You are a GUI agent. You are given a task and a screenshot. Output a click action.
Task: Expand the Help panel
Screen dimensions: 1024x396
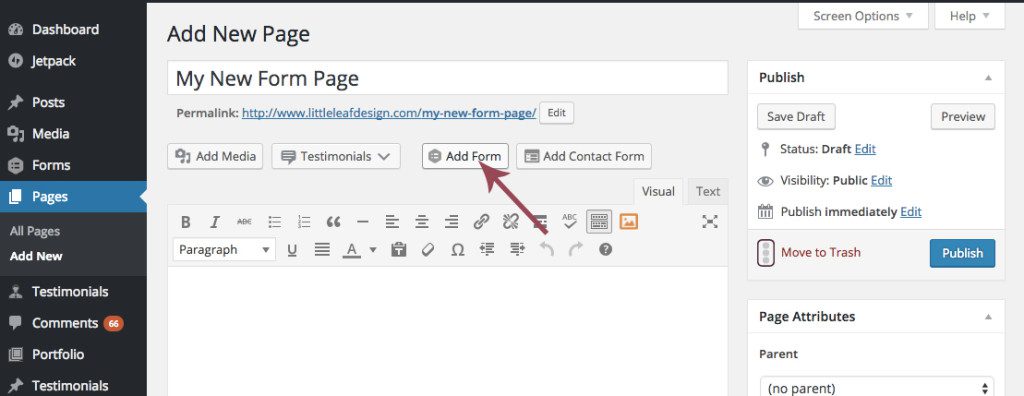click(x=969, y=16)
